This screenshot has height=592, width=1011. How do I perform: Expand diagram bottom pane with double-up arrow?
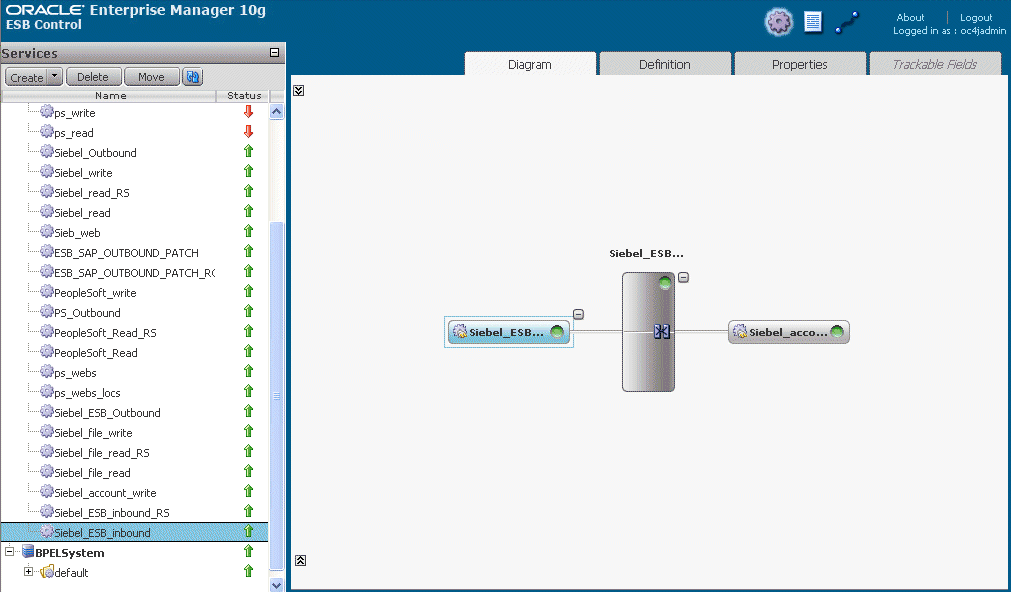coord(300,560)
